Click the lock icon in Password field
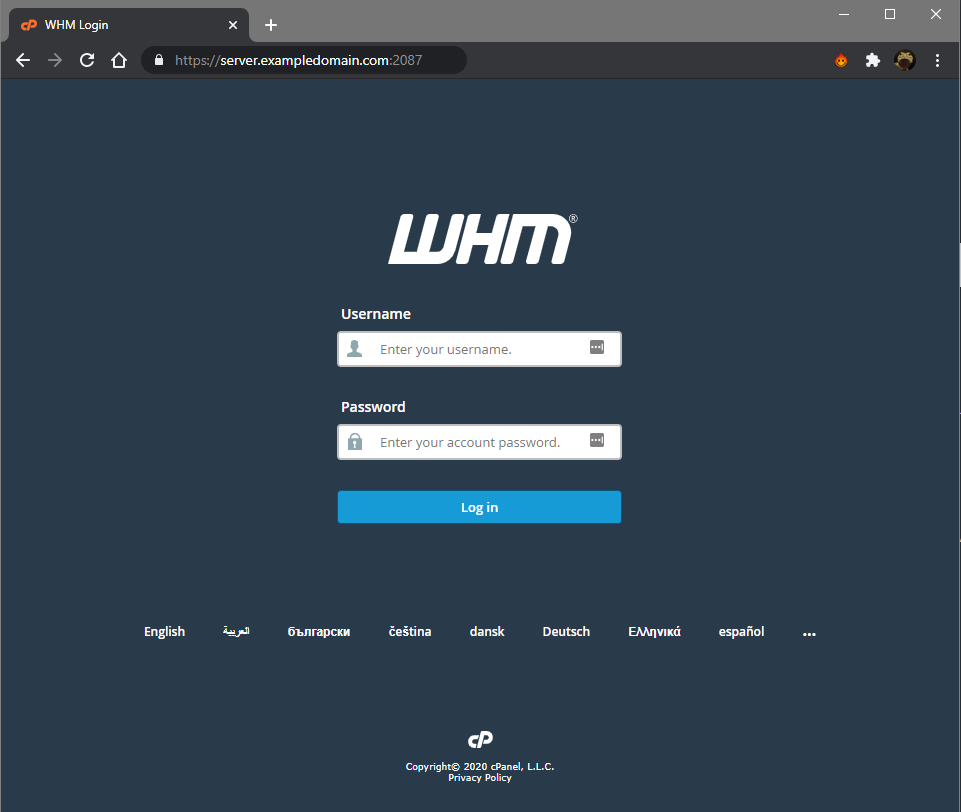Viewport: 961px width, 812px height. point(355,442)
